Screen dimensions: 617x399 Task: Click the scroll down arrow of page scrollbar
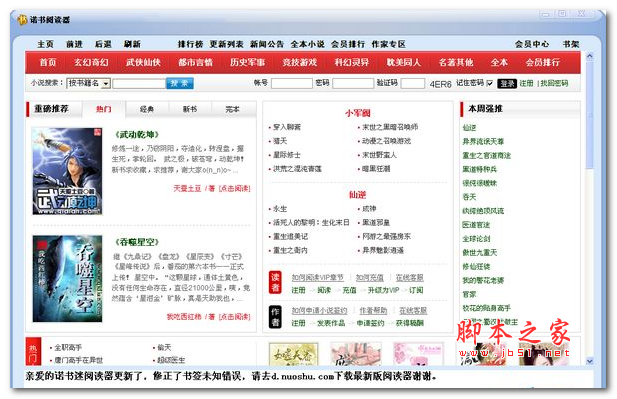589,361
